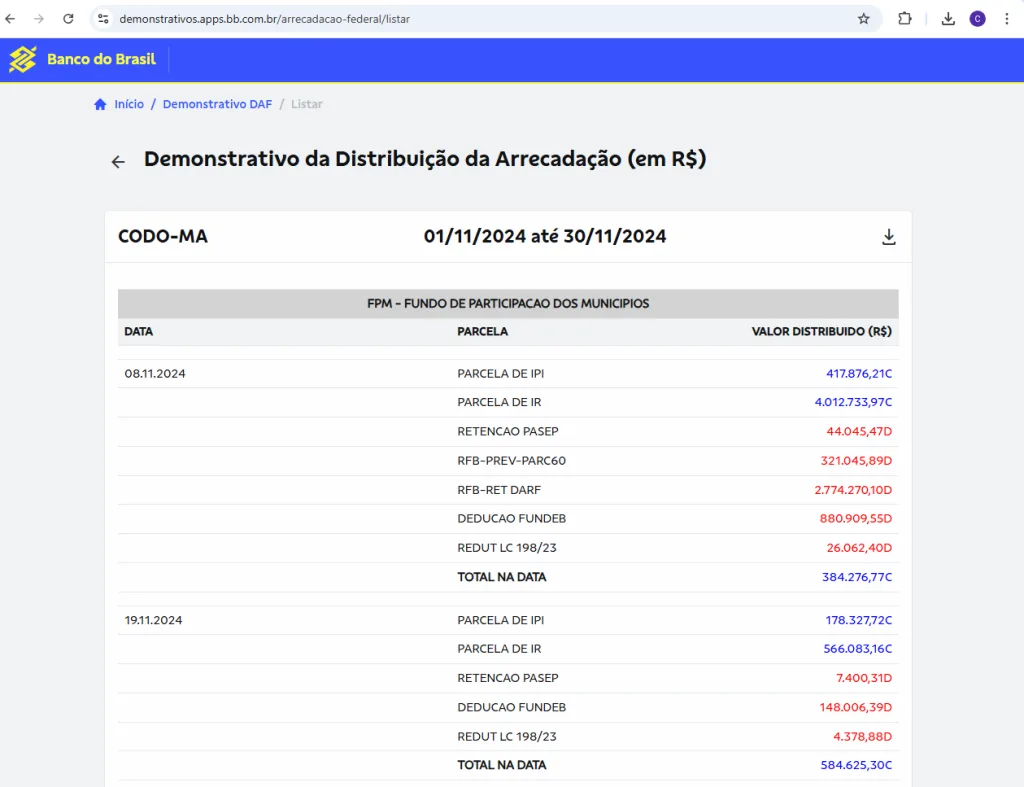Click the site info icon in address bar
The image size is (1024, 787).
click(x=103, y=19)
